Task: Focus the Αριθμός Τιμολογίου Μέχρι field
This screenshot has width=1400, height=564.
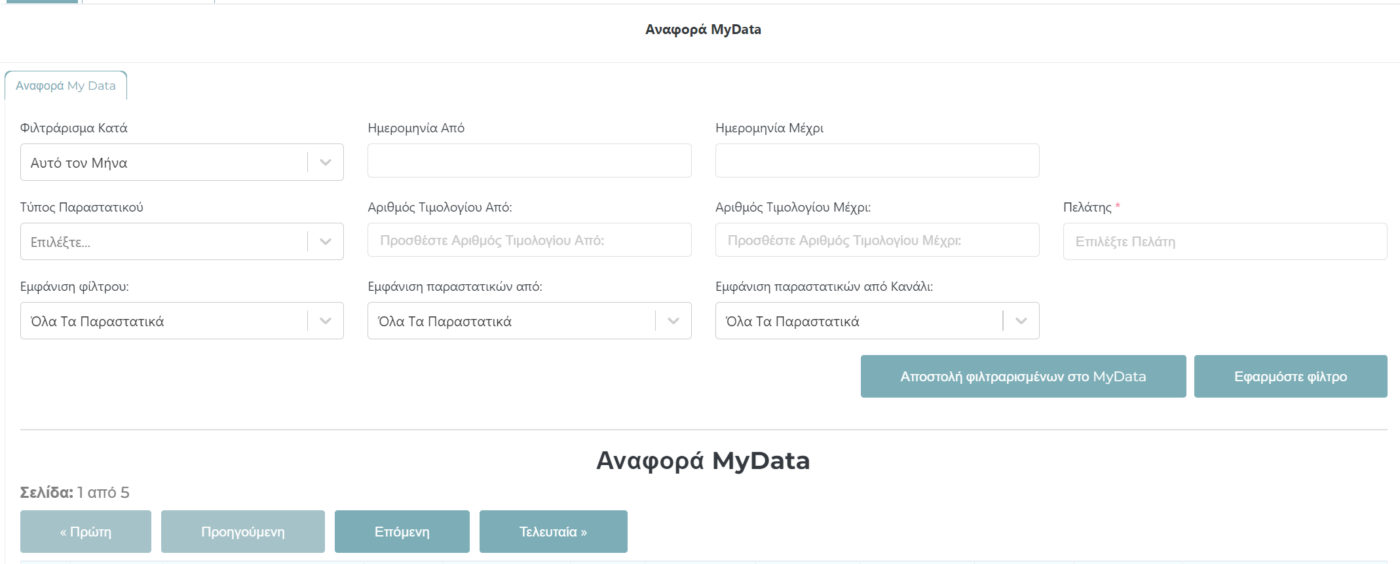Action: pyautogui.click(x=877, y=240)
